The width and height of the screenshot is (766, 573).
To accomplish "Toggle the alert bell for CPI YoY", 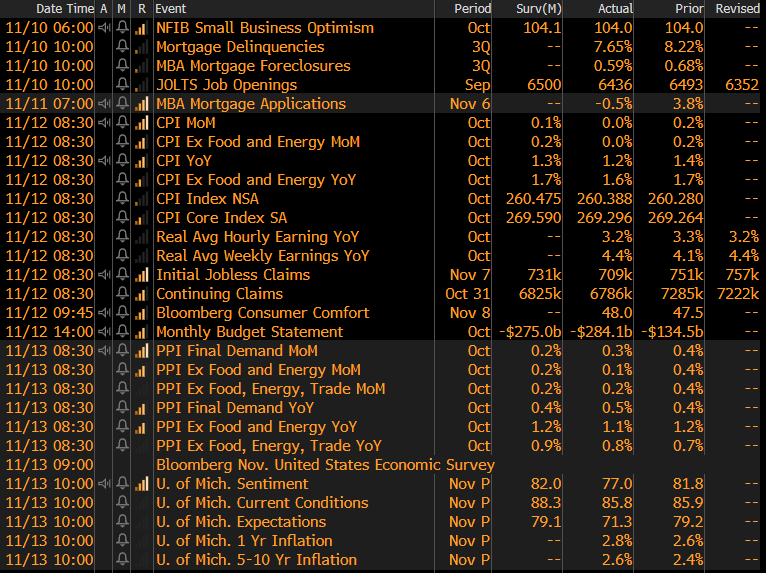I will (123, 161).
